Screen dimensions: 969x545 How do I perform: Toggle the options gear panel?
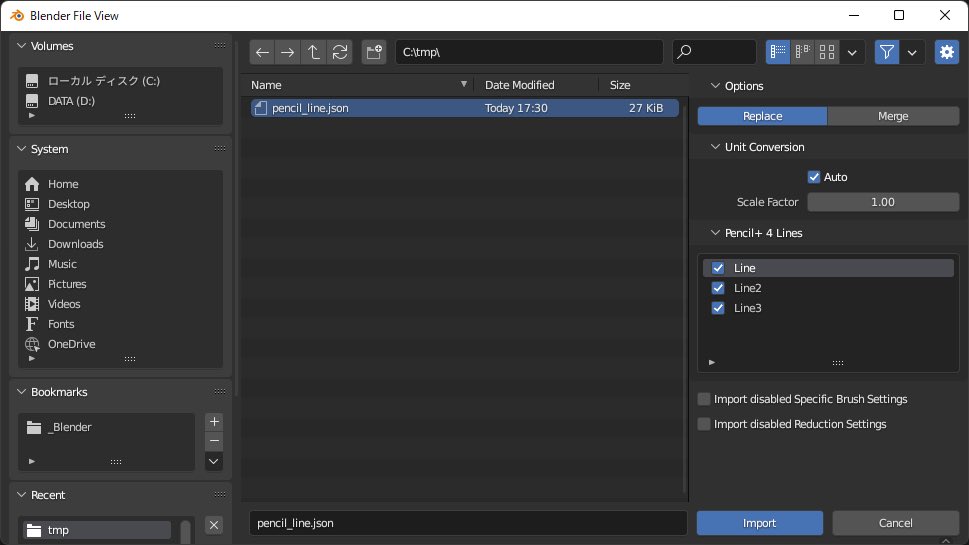[x=947, y=52]
